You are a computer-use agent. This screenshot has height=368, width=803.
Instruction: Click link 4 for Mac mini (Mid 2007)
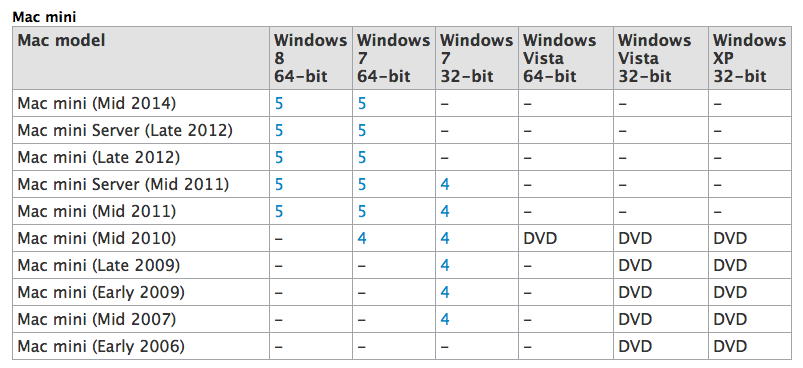(445, 319)
